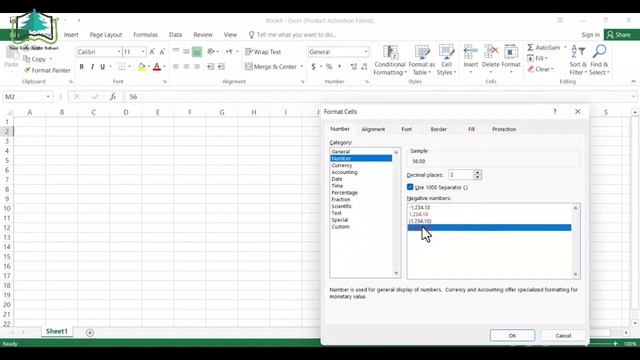Expand the Name Box dropdown arrow
Screen dimensions: 640x360
click(48, 97)
